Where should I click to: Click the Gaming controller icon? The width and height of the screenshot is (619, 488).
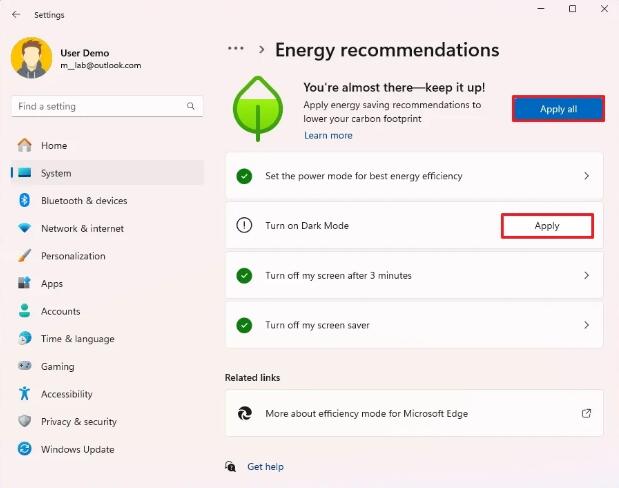[25, 367]
